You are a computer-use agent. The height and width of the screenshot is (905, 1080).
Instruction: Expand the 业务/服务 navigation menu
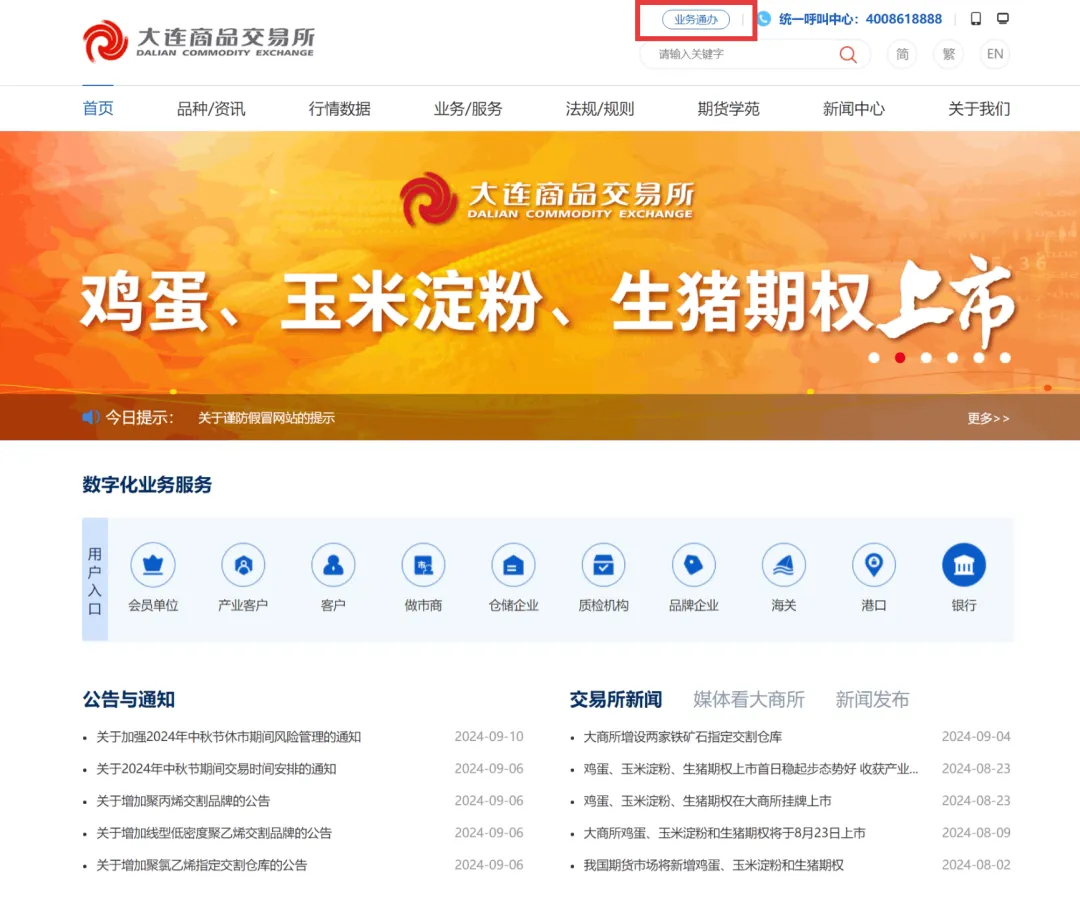468,109
